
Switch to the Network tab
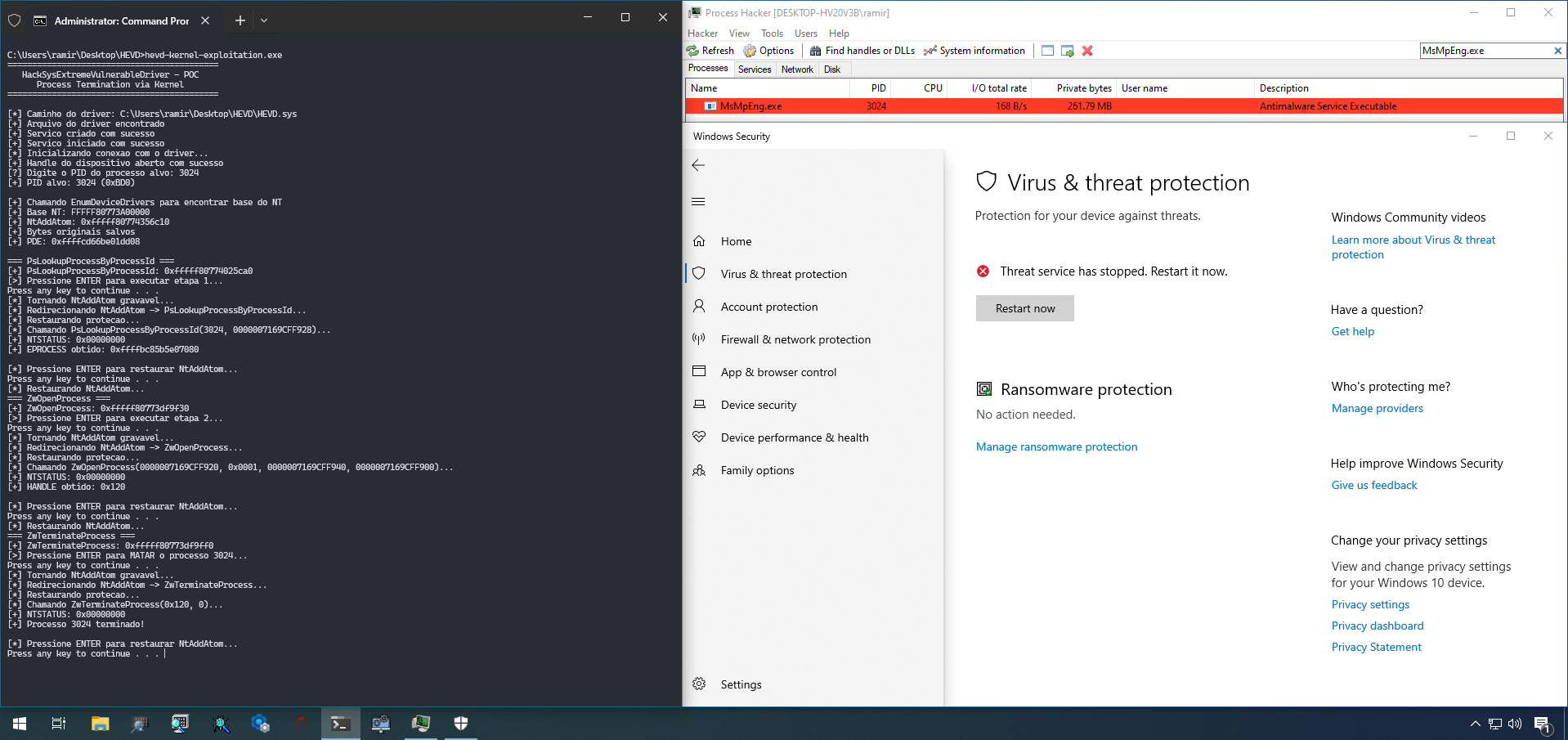tap(797, 70)
